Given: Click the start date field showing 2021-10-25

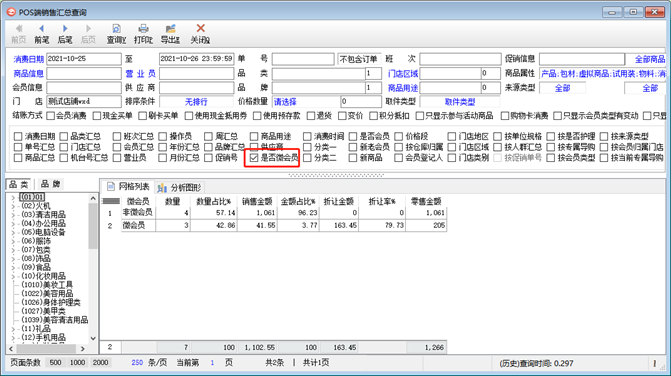Looking at the screenshot, I should (84, 59).
